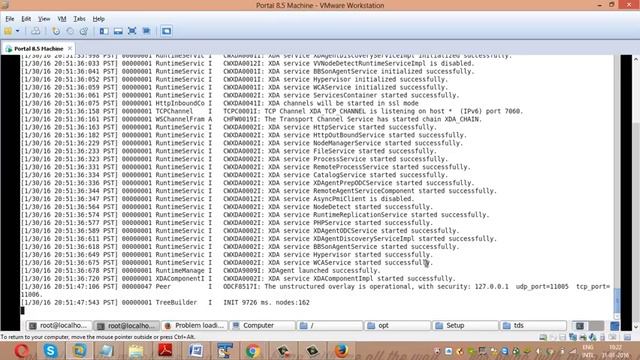
Task: Open Adobe Reader from the taskbar
Action: (x=165, y=351)
